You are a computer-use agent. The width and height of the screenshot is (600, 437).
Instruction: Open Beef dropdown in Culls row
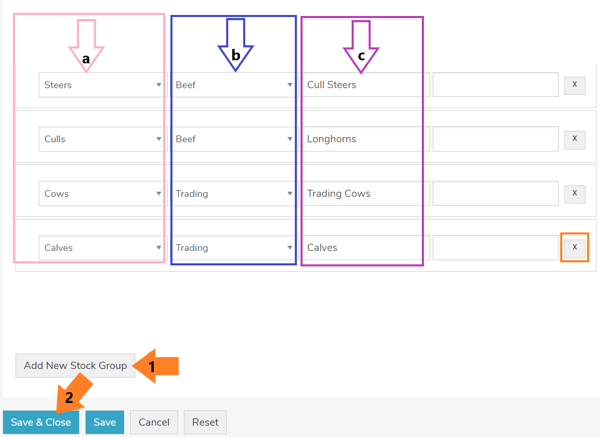pyautogui.click(x=233, y=139)
